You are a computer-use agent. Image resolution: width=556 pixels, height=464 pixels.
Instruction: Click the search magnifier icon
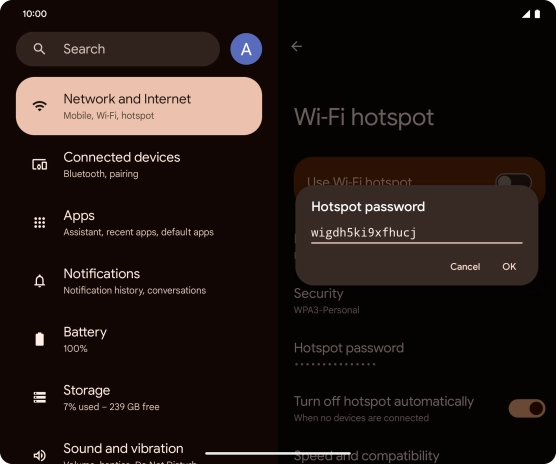point(39,49)
